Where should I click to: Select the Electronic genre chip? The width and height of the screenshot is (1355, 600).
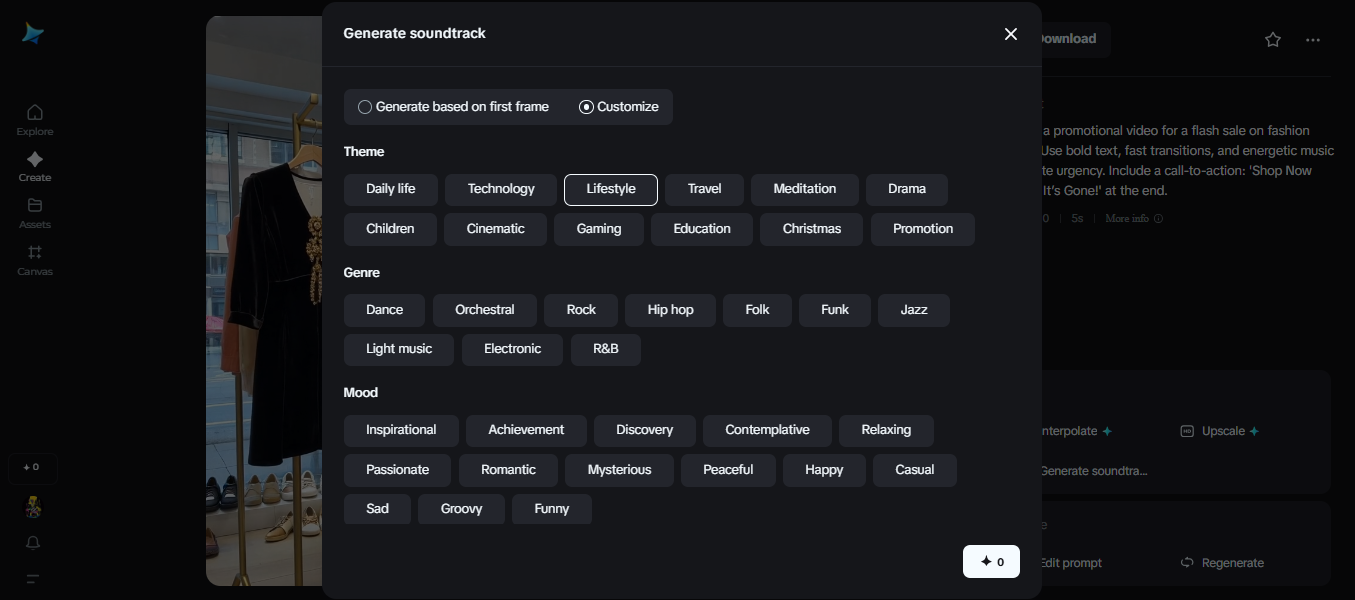pyautogui.click(x=512, y=349)
